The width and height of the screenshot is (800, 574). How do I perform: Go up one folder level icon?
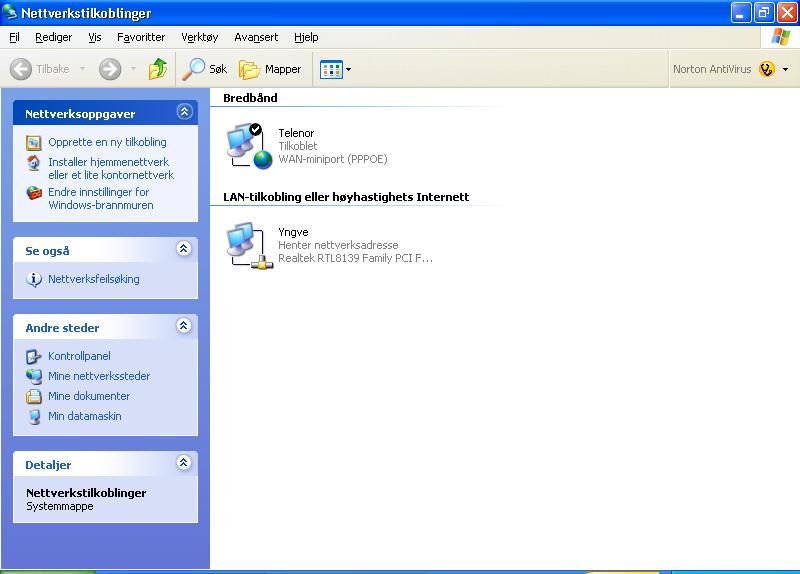(158, 69)
